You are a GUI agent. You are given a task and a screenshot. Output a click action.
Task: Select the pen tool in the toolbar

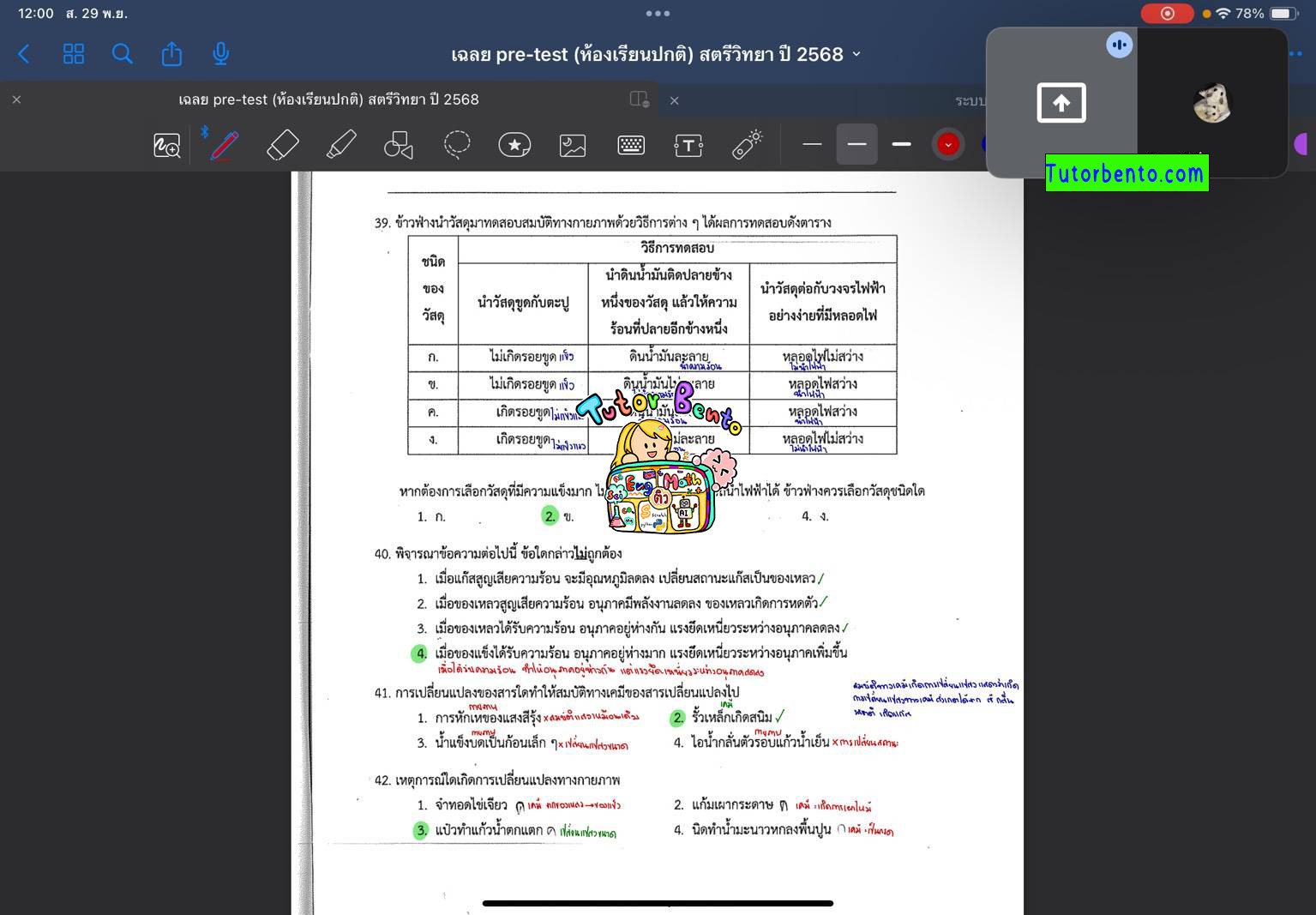pyautogui.click(x=223, y=144)
